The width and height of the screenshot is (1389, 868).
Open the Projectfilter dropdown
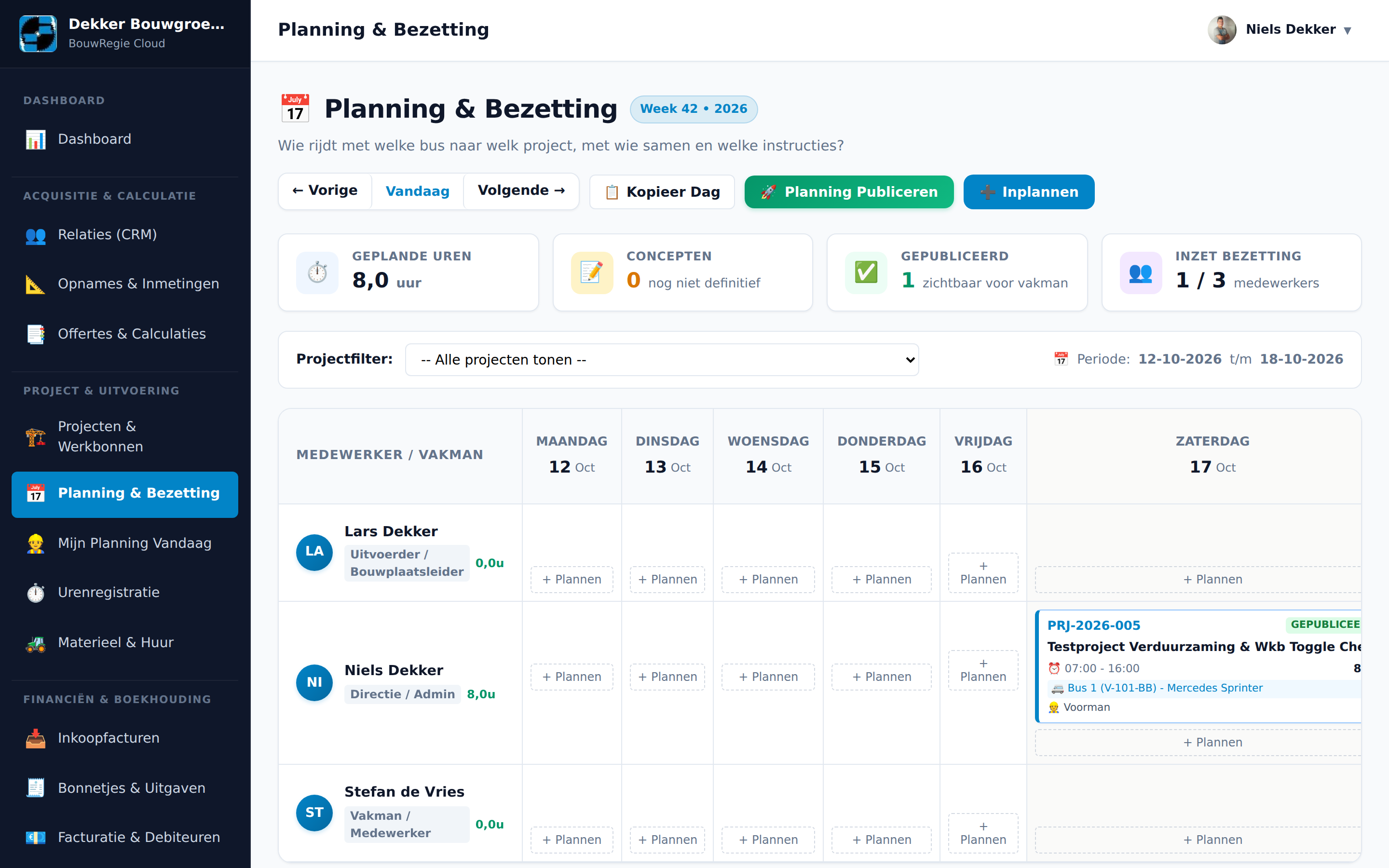pos(662,359)
